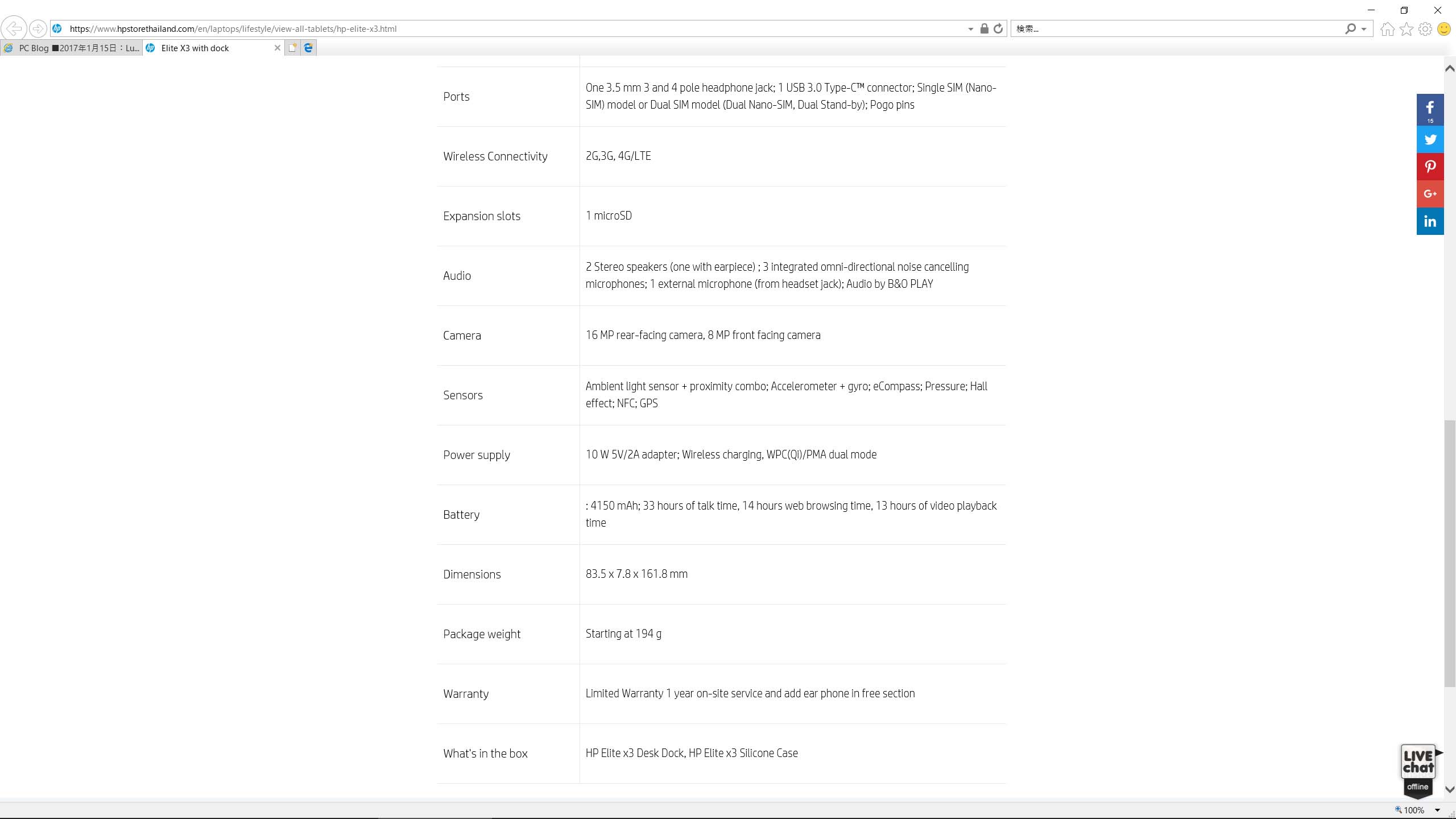
Task: Share page on Pinterest
Action: 1430,167
